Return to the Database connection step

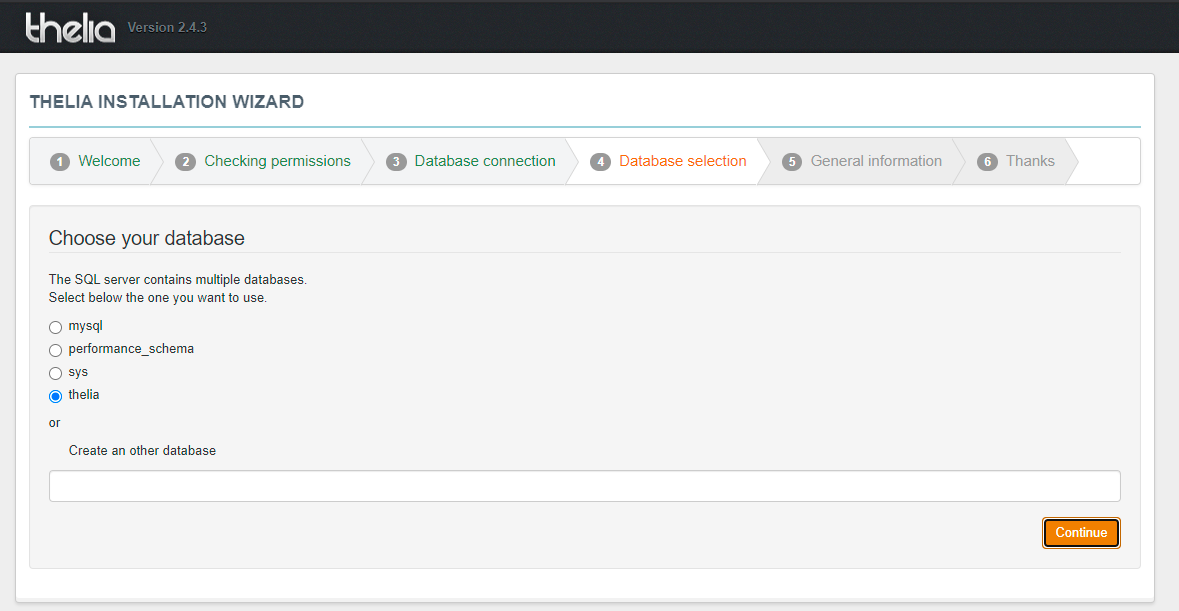click(x=485, y=161)
